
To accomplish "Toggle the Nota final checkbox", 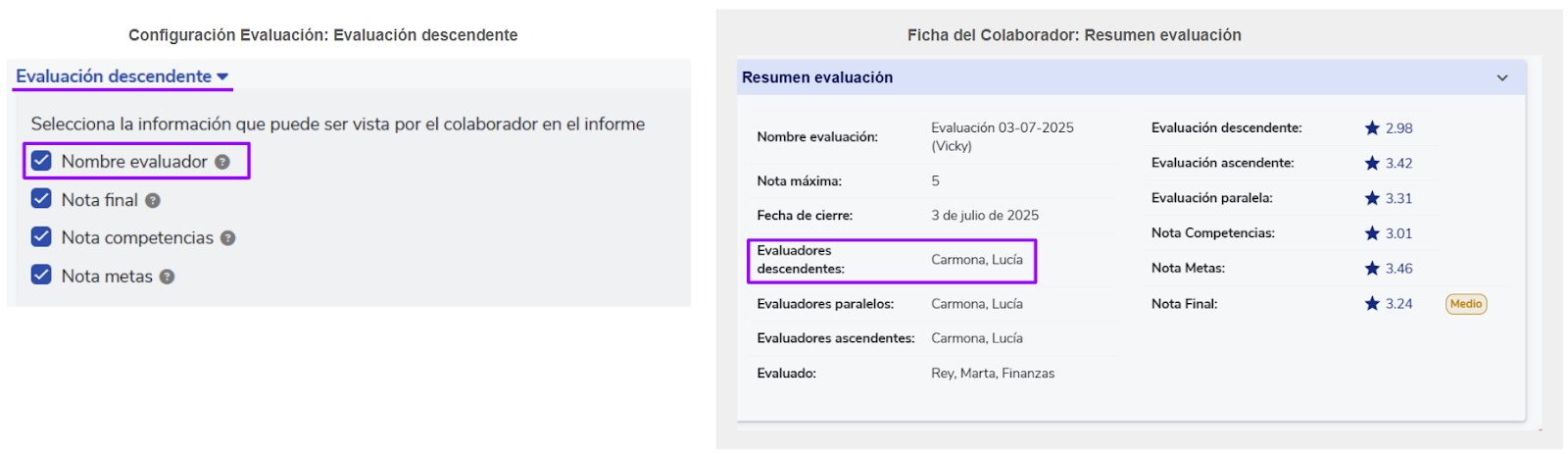I will coord(41,199).
